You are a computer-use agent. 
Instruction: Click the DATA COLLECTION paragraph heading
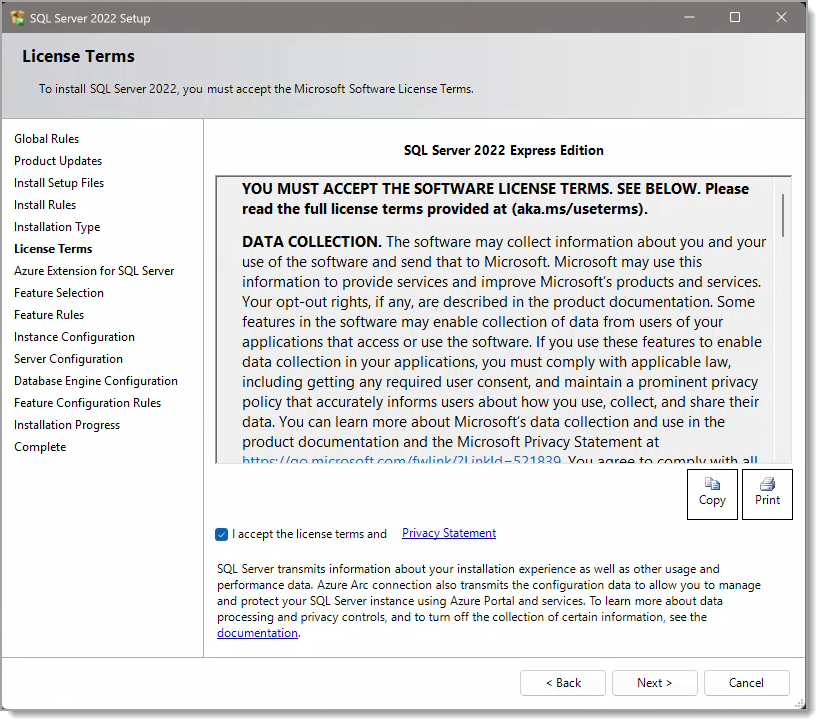point(311,242)
